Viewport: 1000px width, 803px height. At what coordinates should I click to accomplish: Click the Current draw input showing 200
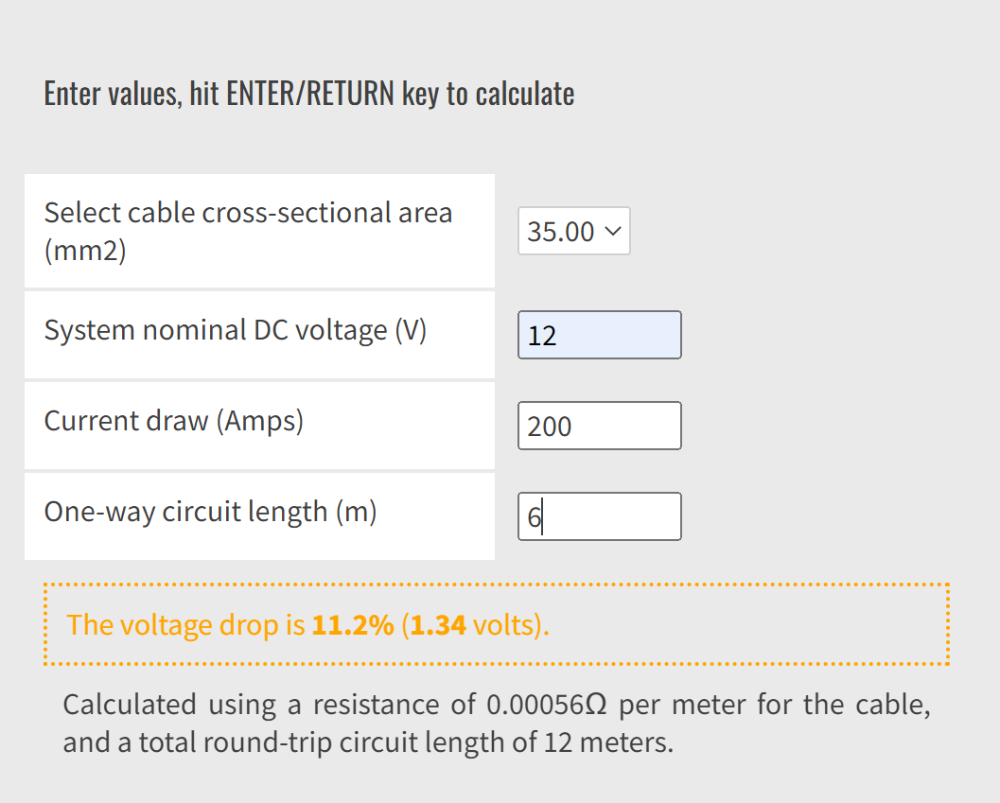[x=599, y=425]
